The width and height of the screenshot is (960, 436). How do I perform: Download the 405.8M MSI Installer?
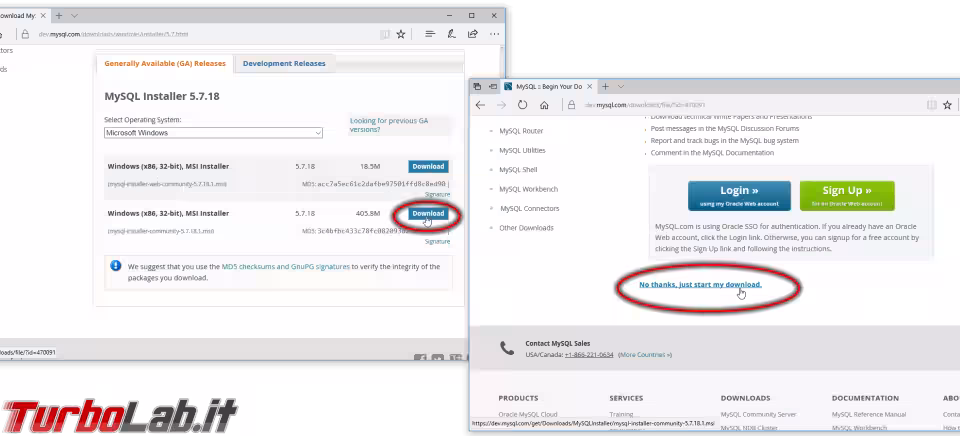pyautogui.click(x=428, y=214)
